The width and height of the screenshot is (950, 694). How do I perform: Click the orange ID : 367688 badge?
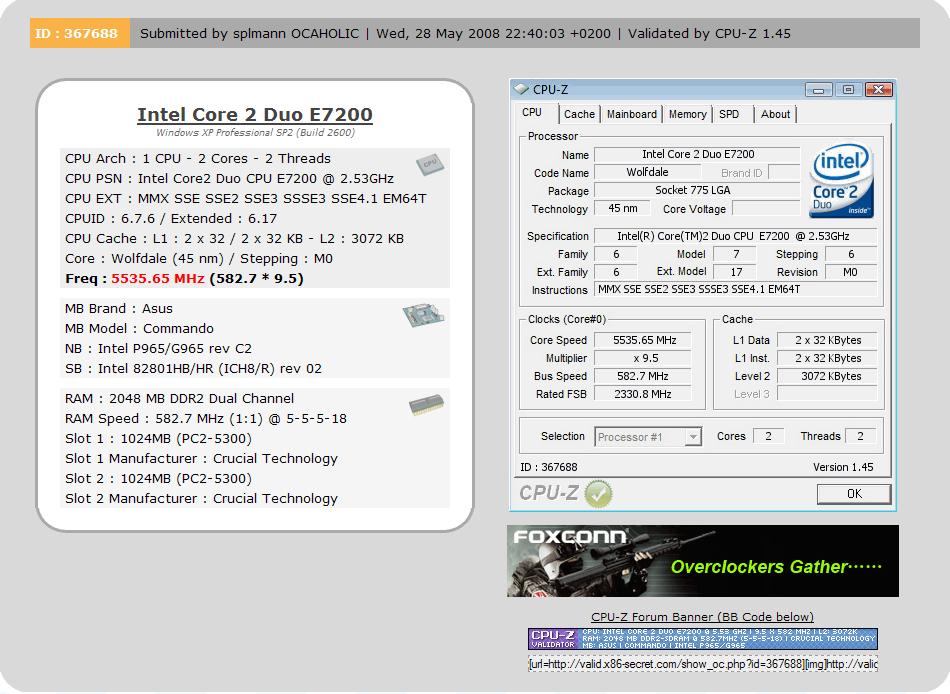pyautogui.click(x=79, y=33)
